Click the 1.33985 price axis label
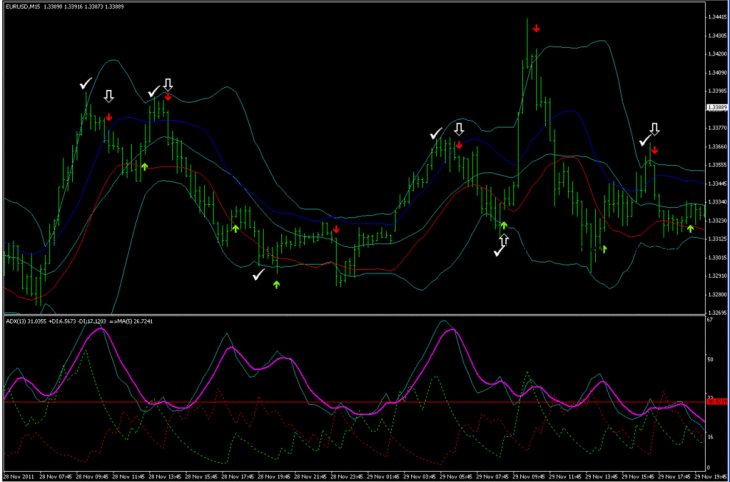730x482 pixels. 716,91
